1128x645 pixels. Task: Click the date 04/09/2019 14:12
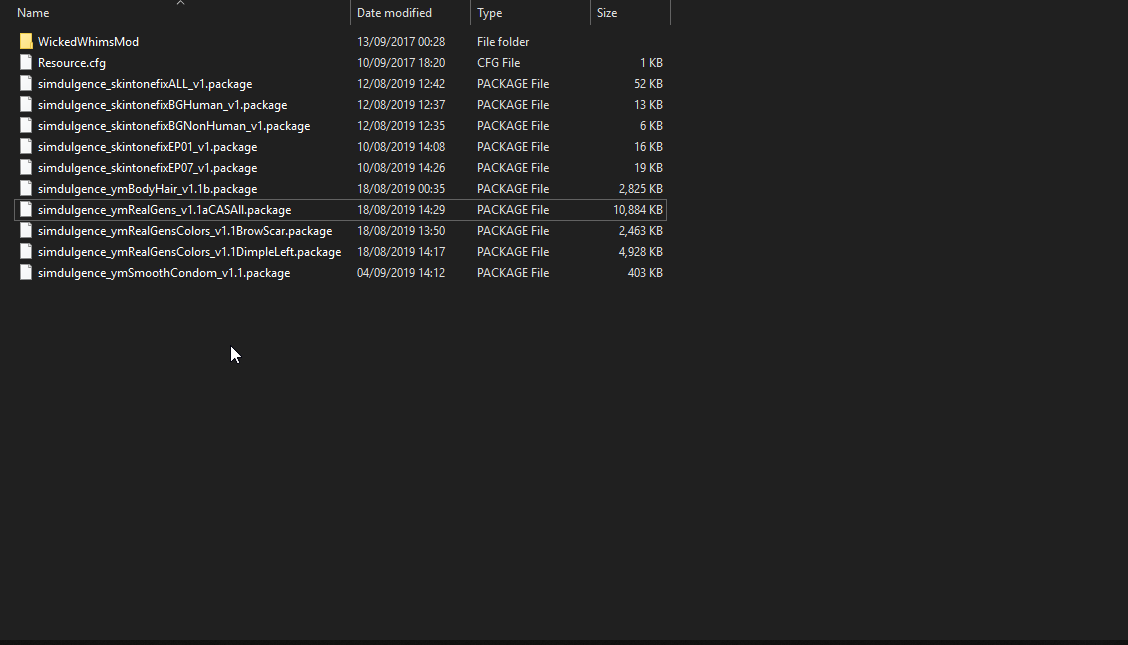pyautogui.click(x=401, y=273)
